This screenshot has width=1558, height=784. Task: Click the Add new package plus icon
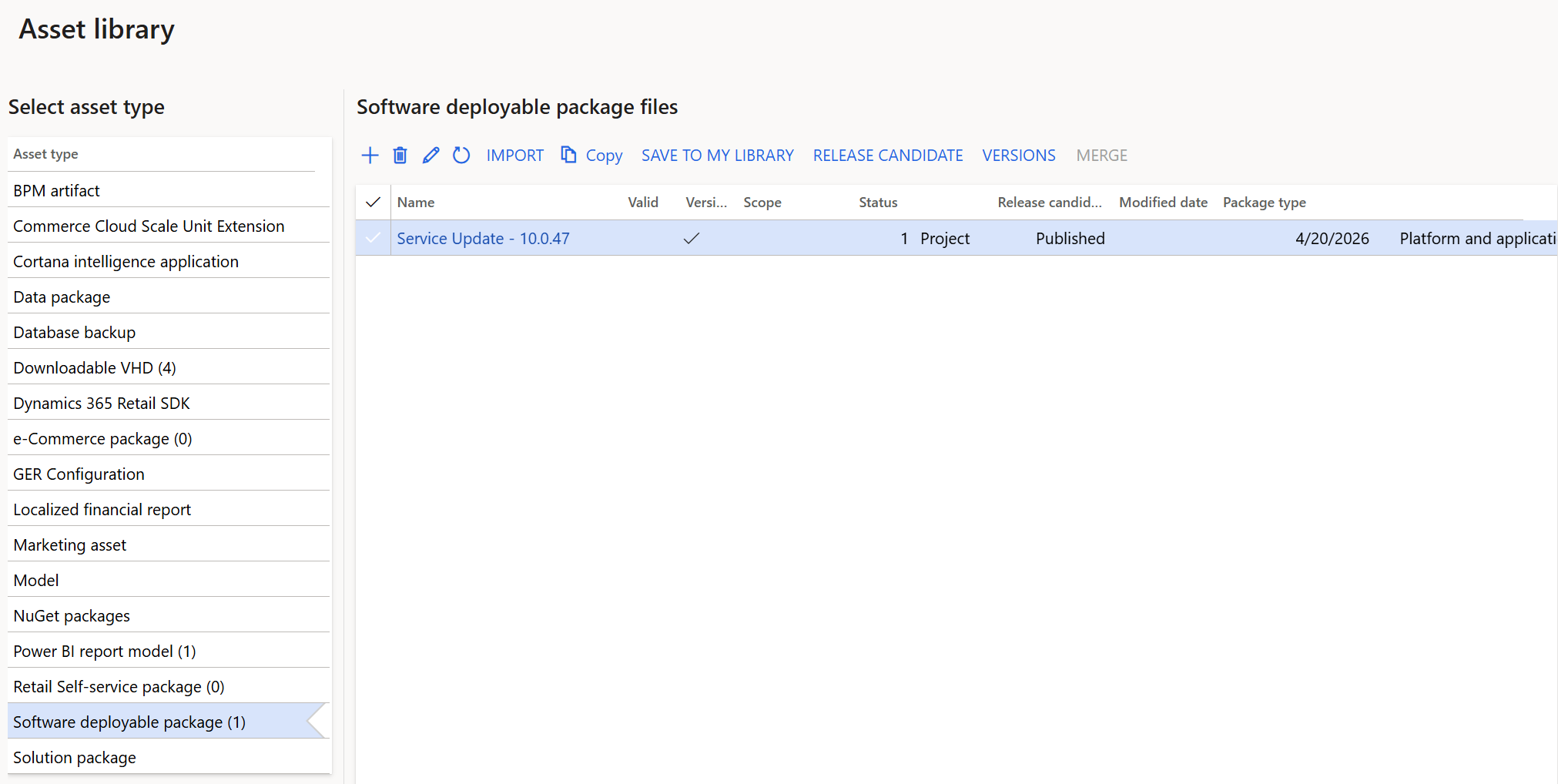pos(370,156)
